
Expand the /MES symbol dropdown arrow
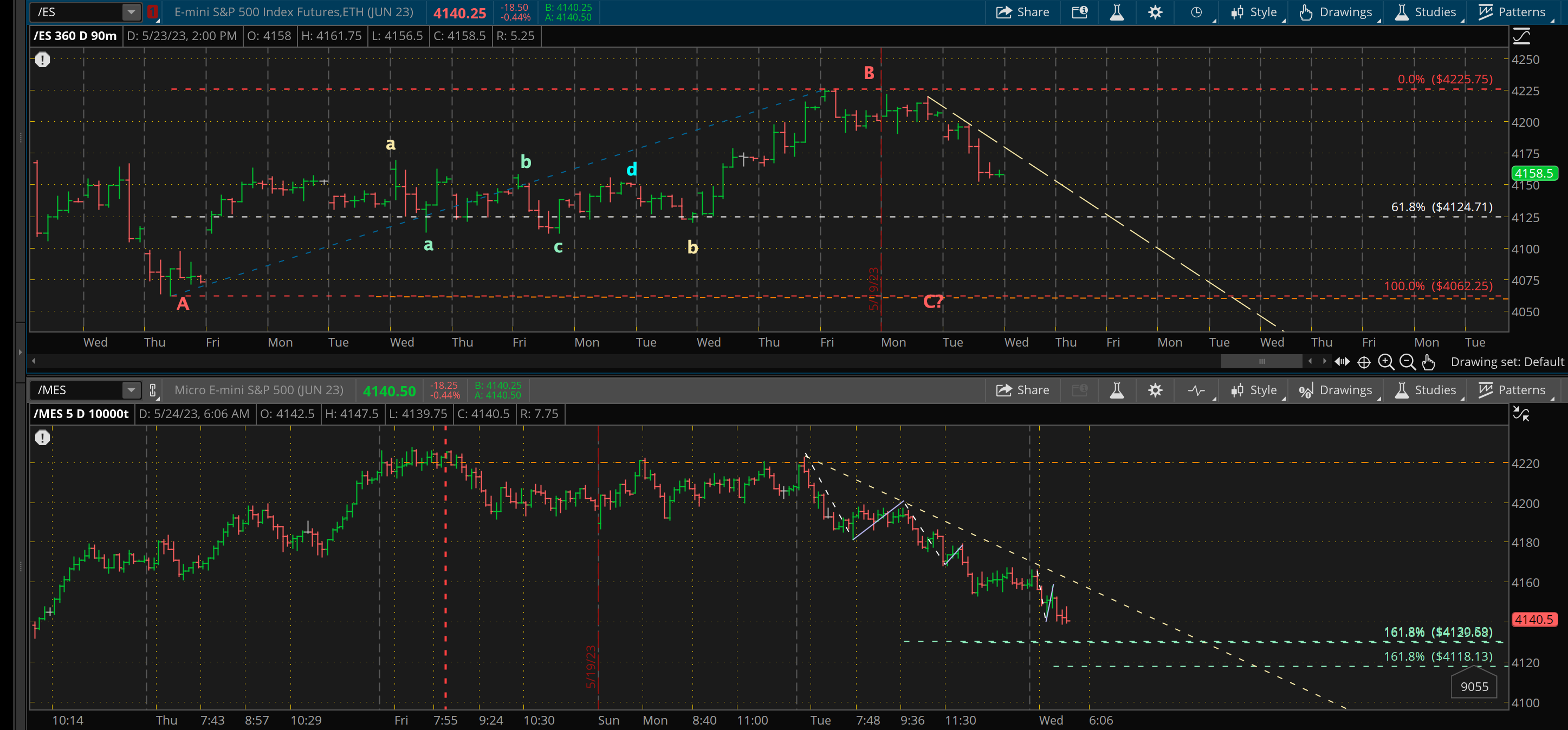click(x=131, y=390)
